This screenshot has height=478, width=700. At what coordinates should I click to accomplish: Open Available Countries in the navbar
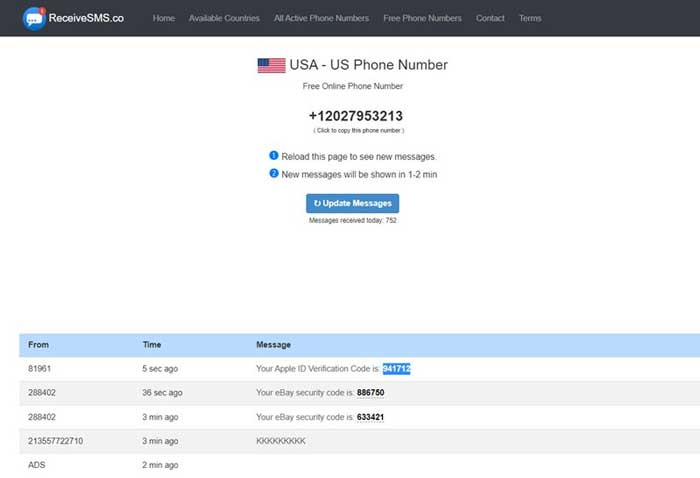(224, 18)
